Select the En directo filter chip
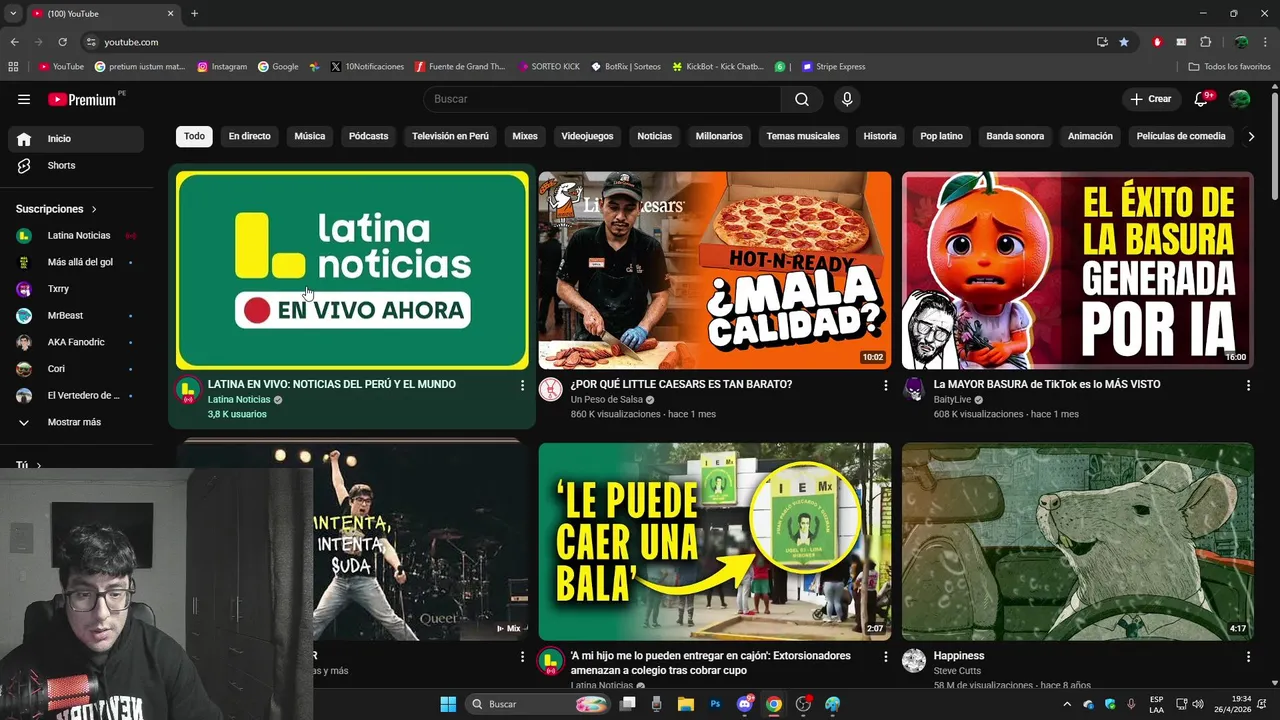Image resolution: width=1280 pixels, height=720 pixels. pos(249,136)
